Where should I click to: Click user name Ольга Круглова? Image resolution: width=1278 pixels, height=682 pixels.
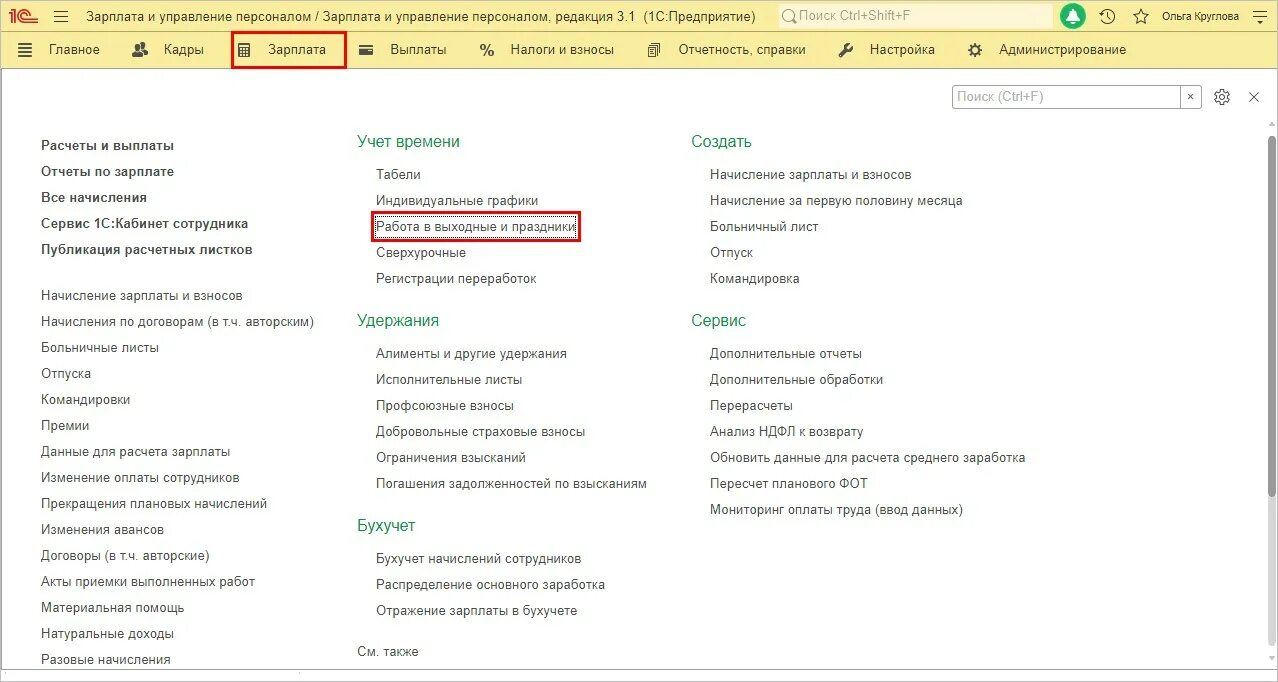[1200, 16]
